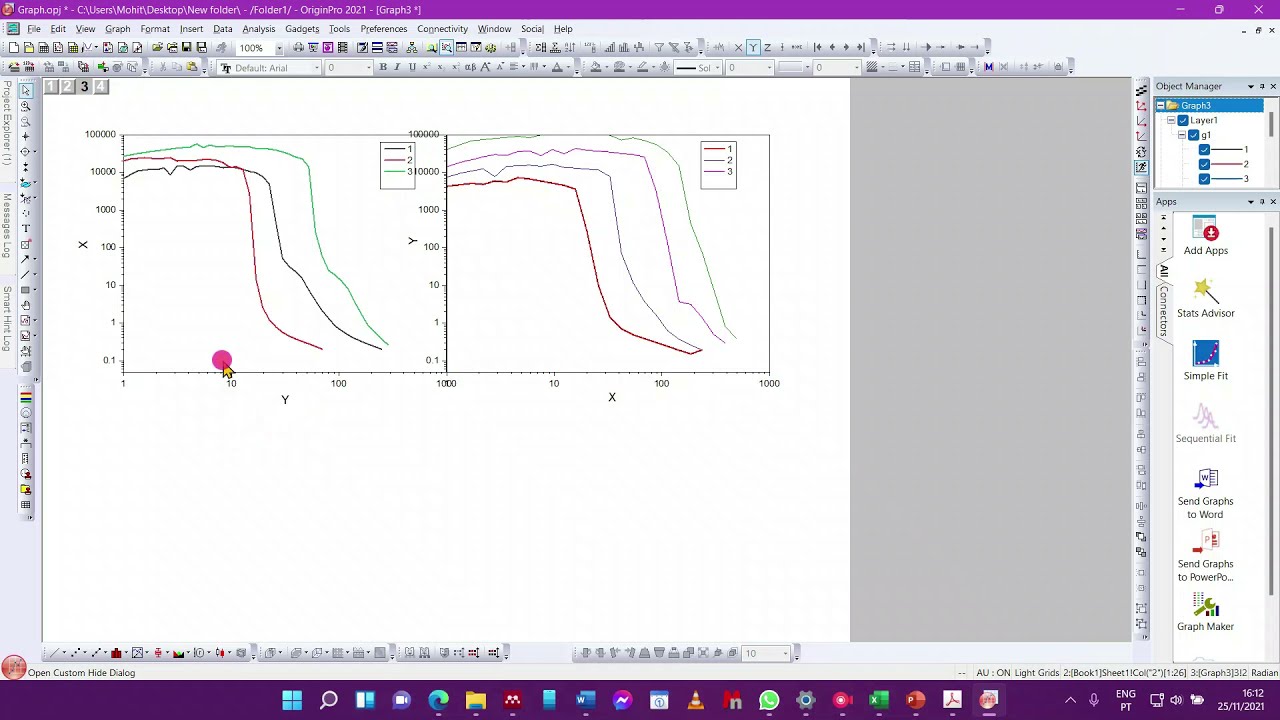Viewport: 1280px width, 720px height.
Task: Open the Default: Arial font dropdown
Action: coord(316,68)
